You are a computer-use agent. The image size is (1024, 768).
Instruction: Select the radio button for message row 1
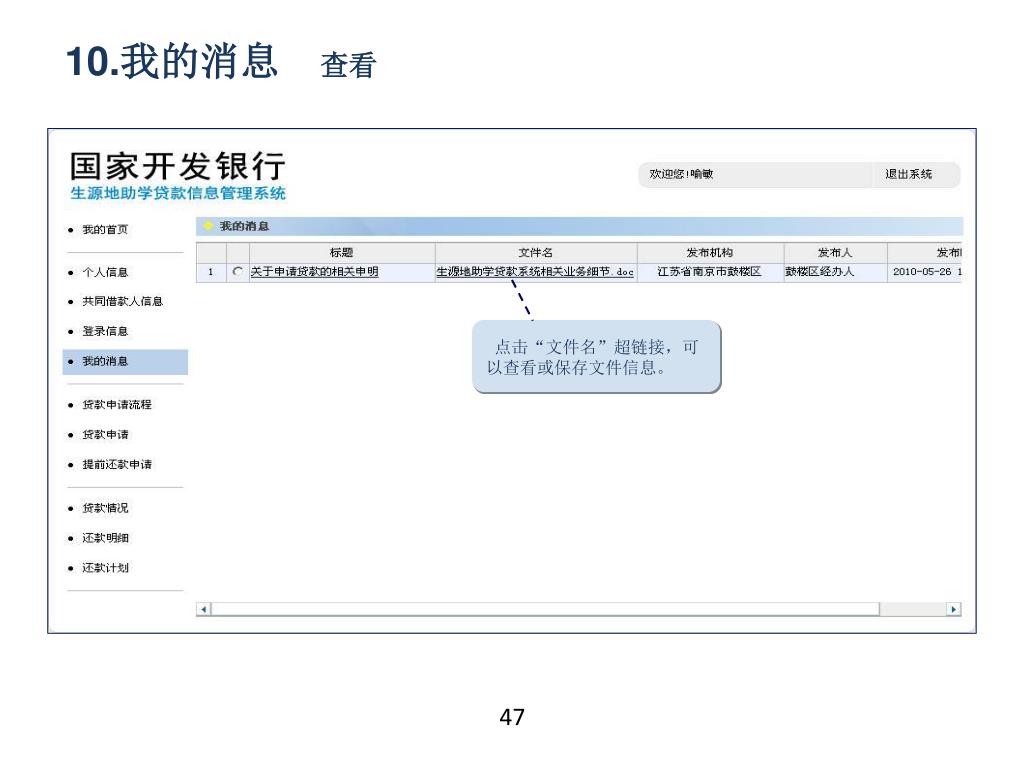238,271
